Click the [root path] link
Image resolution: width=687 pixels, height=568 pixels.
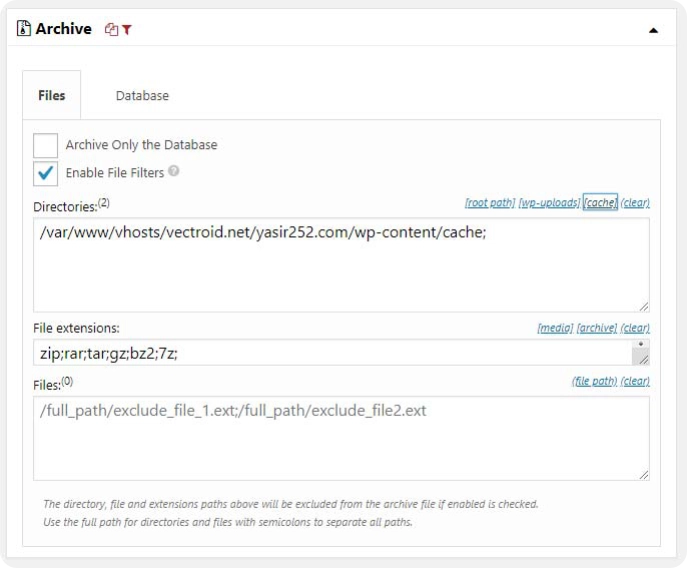tap(490, 202)
